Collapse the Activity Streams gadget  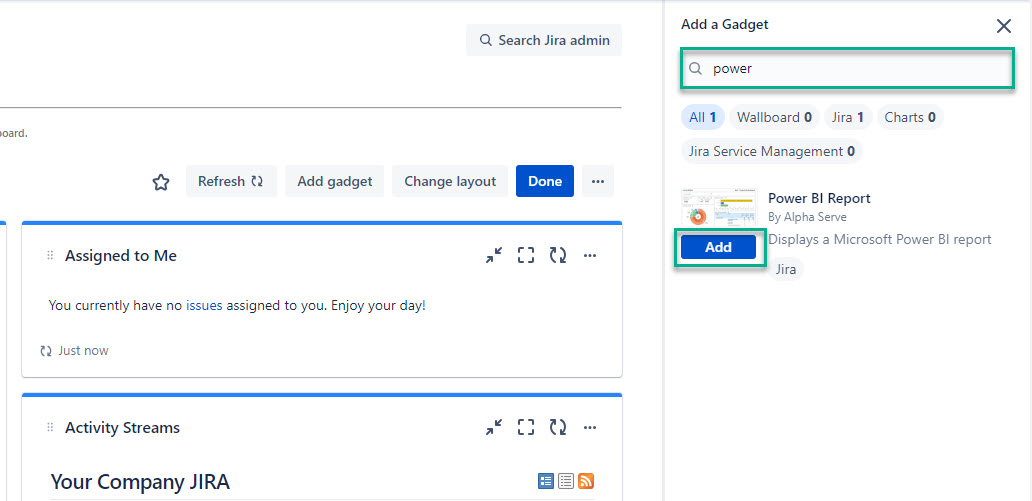pyautogui.click(x=494, y=428)
